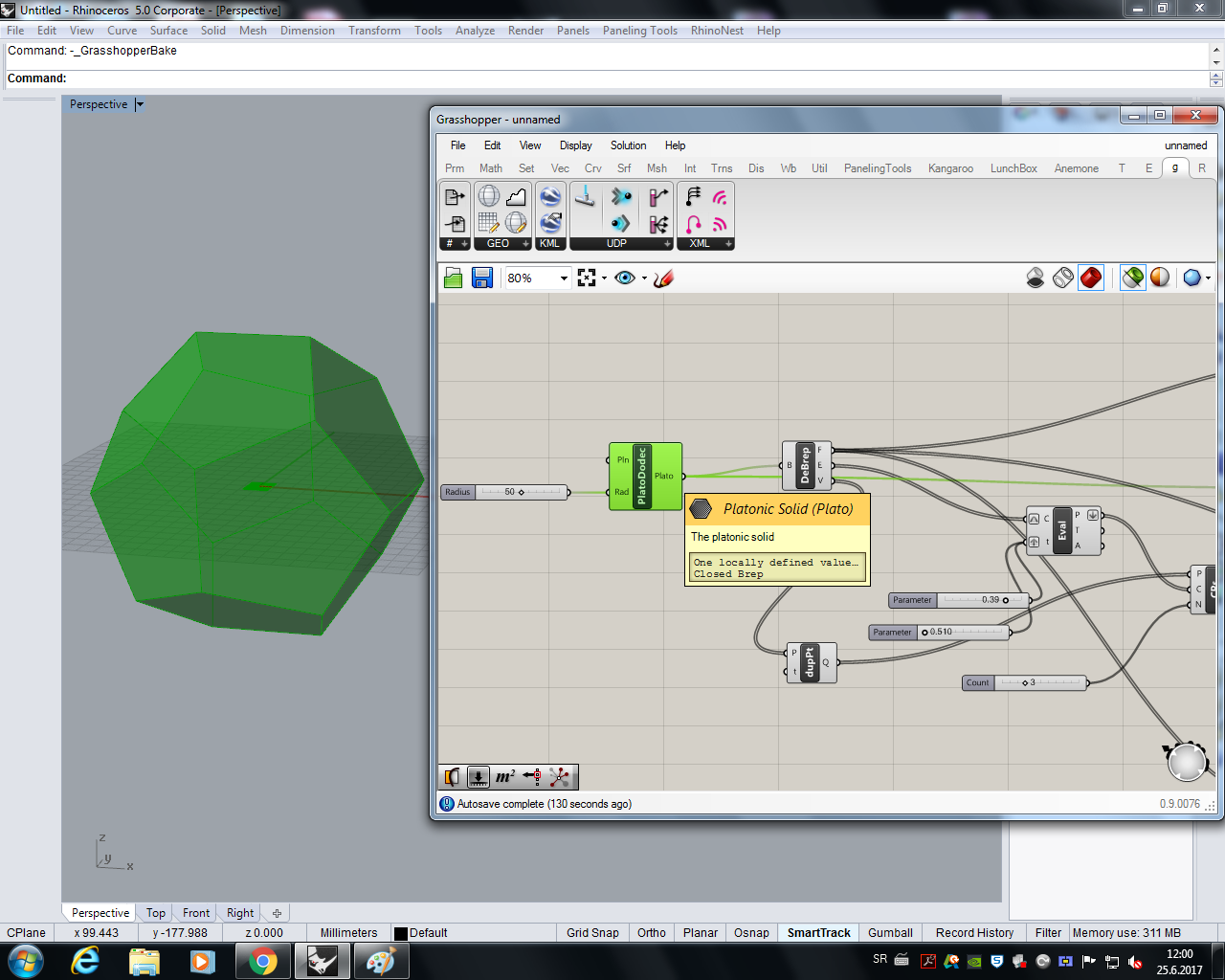Toggle Gumball in status bar
This screenshot has width=1225, height=980.
(x=890, y=932)
